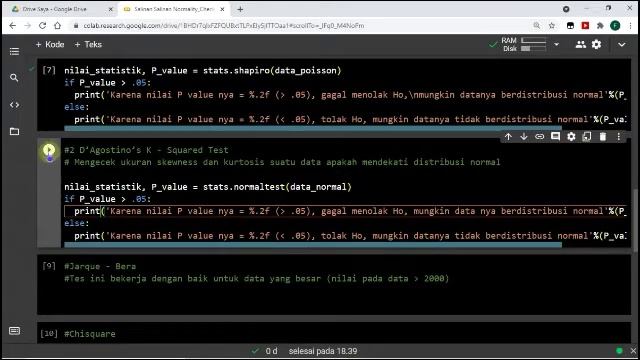640x360 pixels.
Task: Move the selected cell up
Action: click(x=508, y=137)
